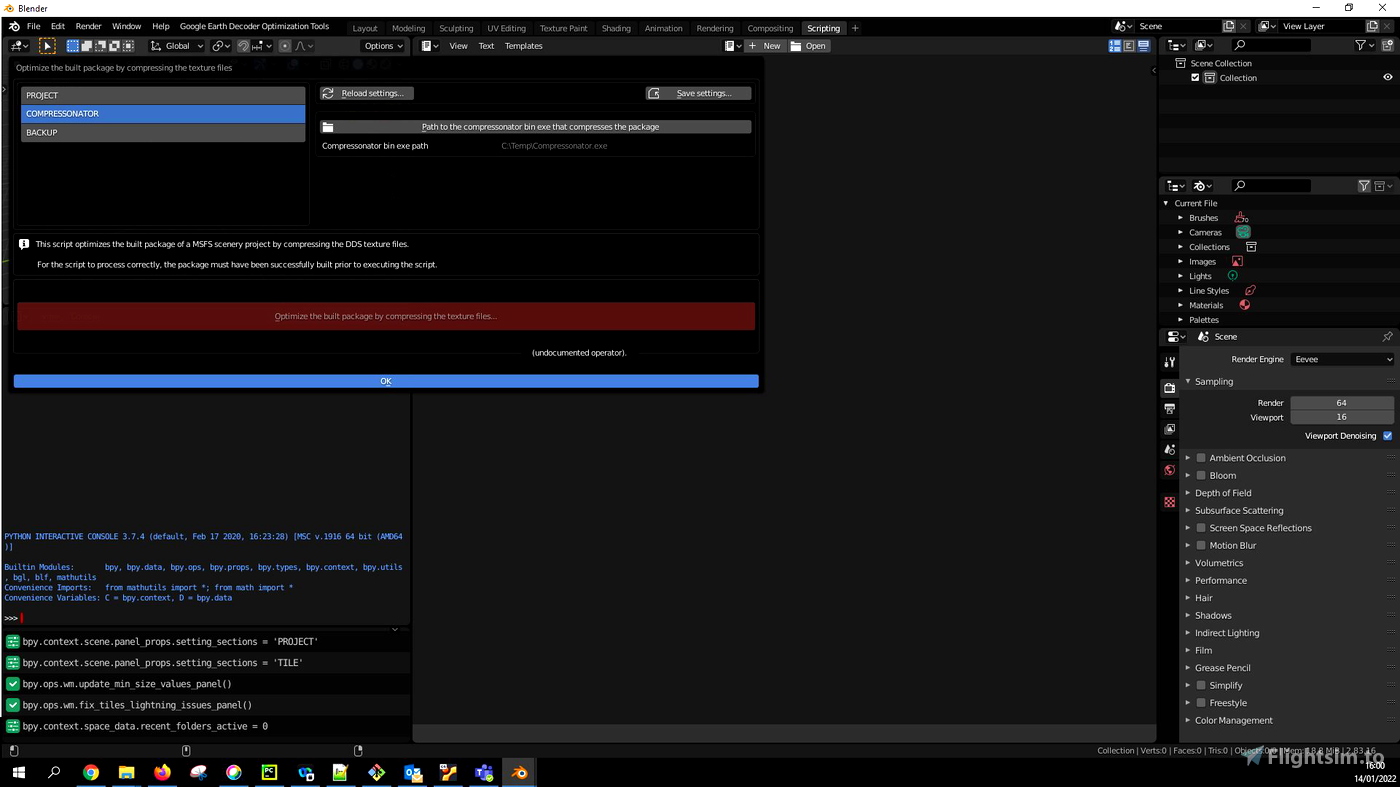
Task: Click the new scene copy icon
Action: (1229, 27)
